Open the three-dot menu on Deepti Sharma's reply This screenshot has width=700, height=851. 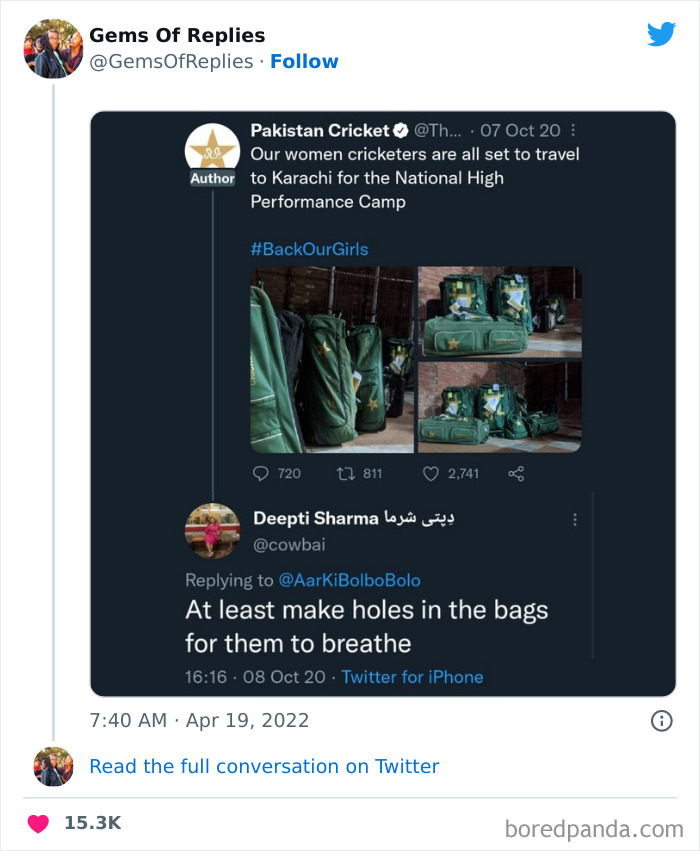[x=575, y=519]
